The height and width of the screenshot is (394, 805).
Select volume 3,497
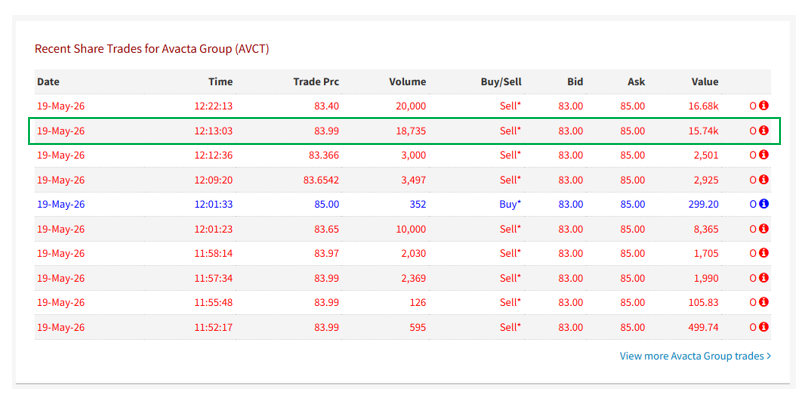413,180
